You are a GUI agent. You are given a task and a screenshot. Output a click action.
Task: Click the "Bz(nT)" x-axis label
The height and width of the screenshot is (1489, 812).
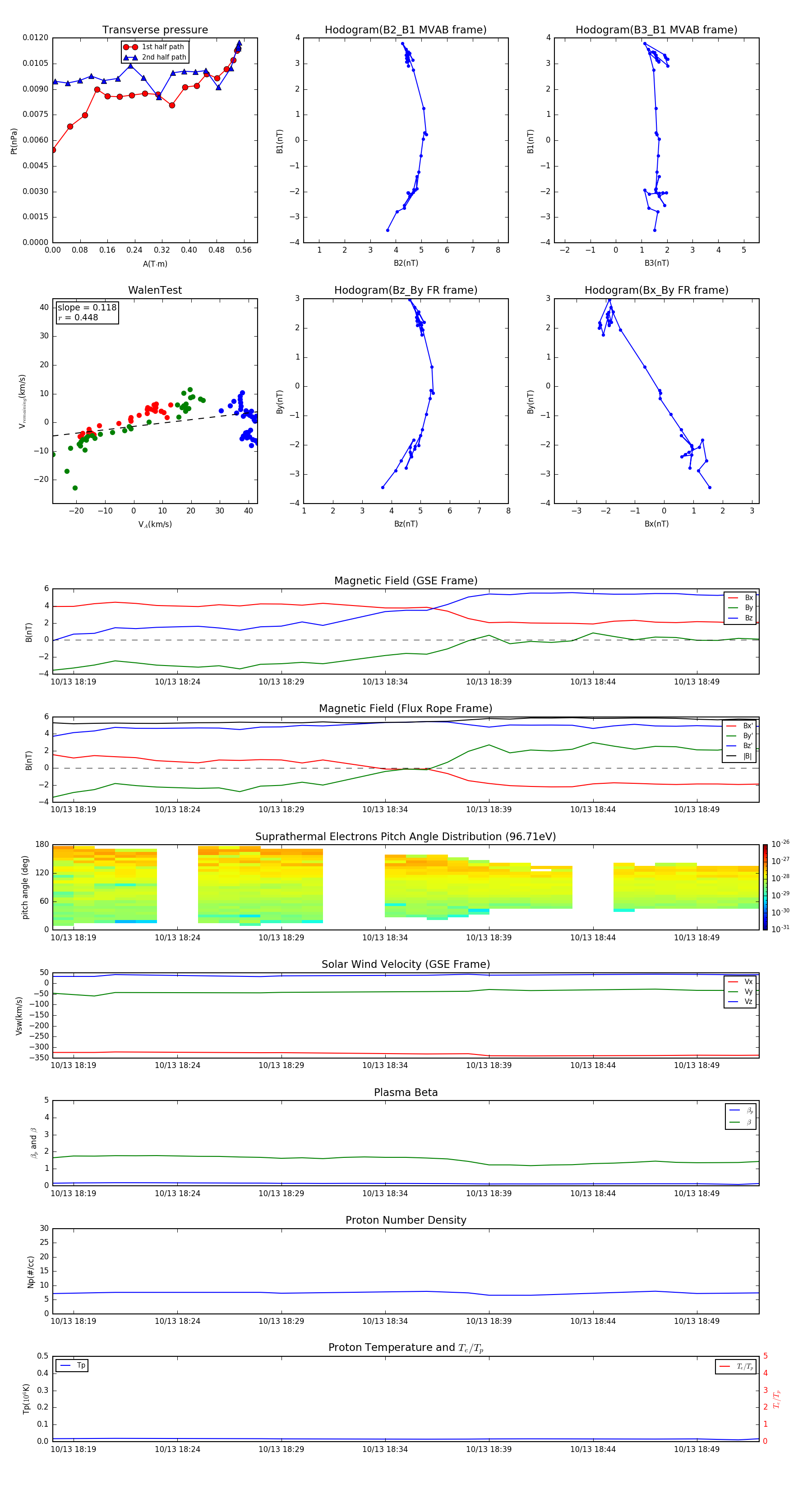(x=406, y=524)
